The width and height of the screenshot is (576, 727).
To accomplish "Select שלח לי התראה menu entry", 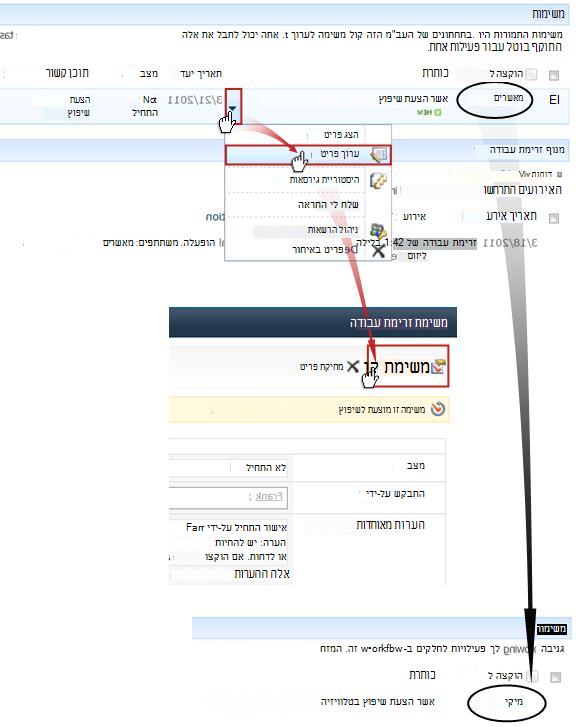I will coord(328,204).
